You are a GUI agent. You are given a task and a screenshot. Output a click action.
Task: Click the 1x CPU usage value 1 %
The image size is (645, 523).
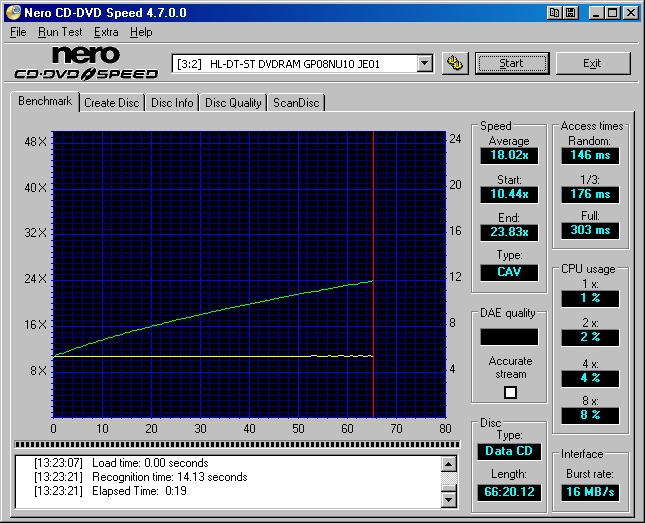coord(590,298)
